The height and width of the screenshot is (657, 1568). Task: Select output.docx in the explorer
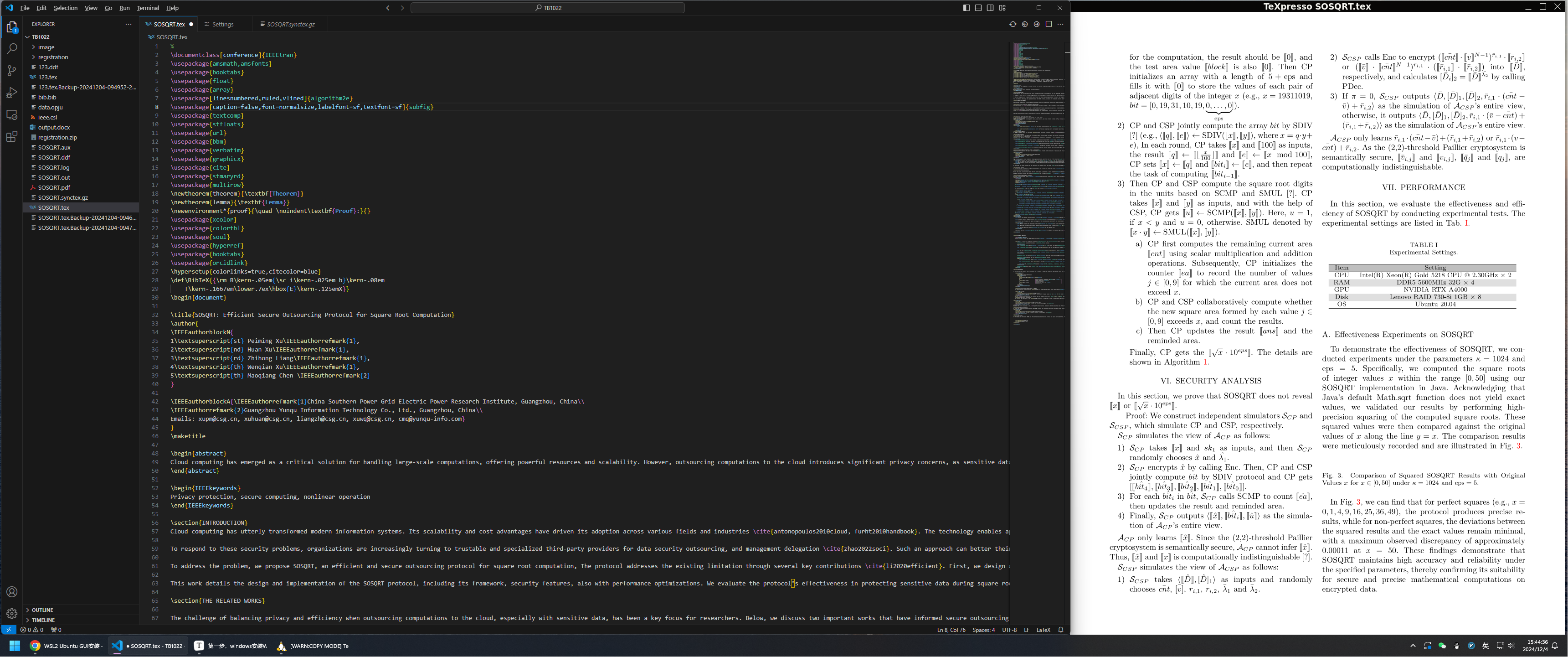tap(81, 127)
